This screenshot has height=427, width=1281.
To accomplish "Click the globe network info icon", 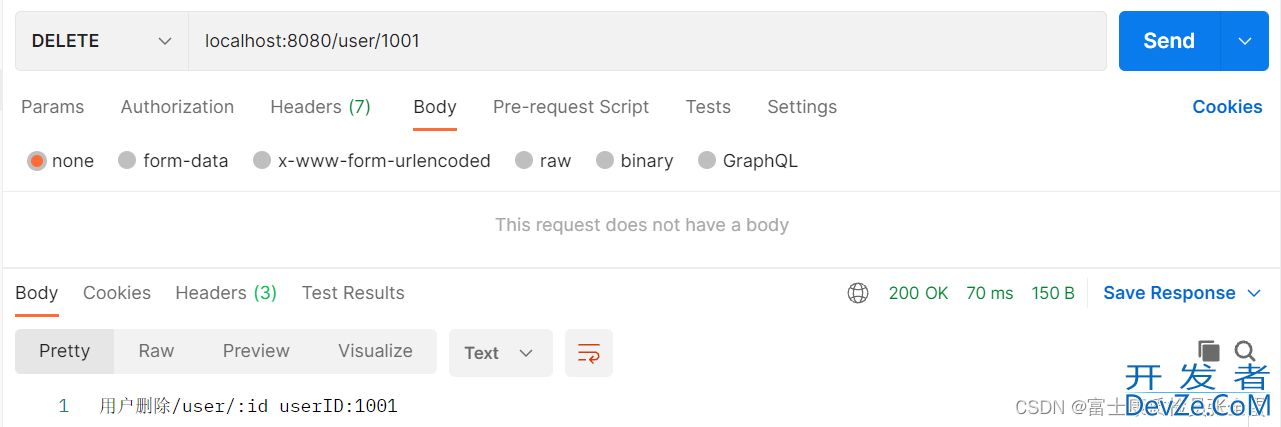I will pos(858,293).
